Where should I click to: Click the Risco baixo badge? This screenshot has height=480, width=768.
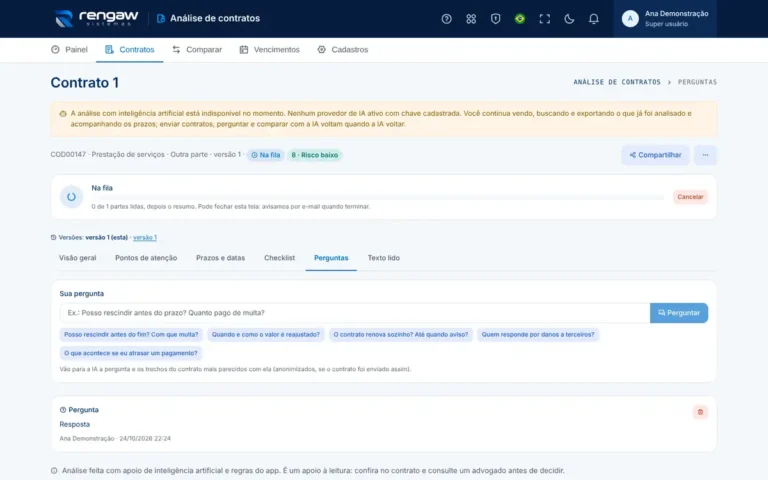314,155
